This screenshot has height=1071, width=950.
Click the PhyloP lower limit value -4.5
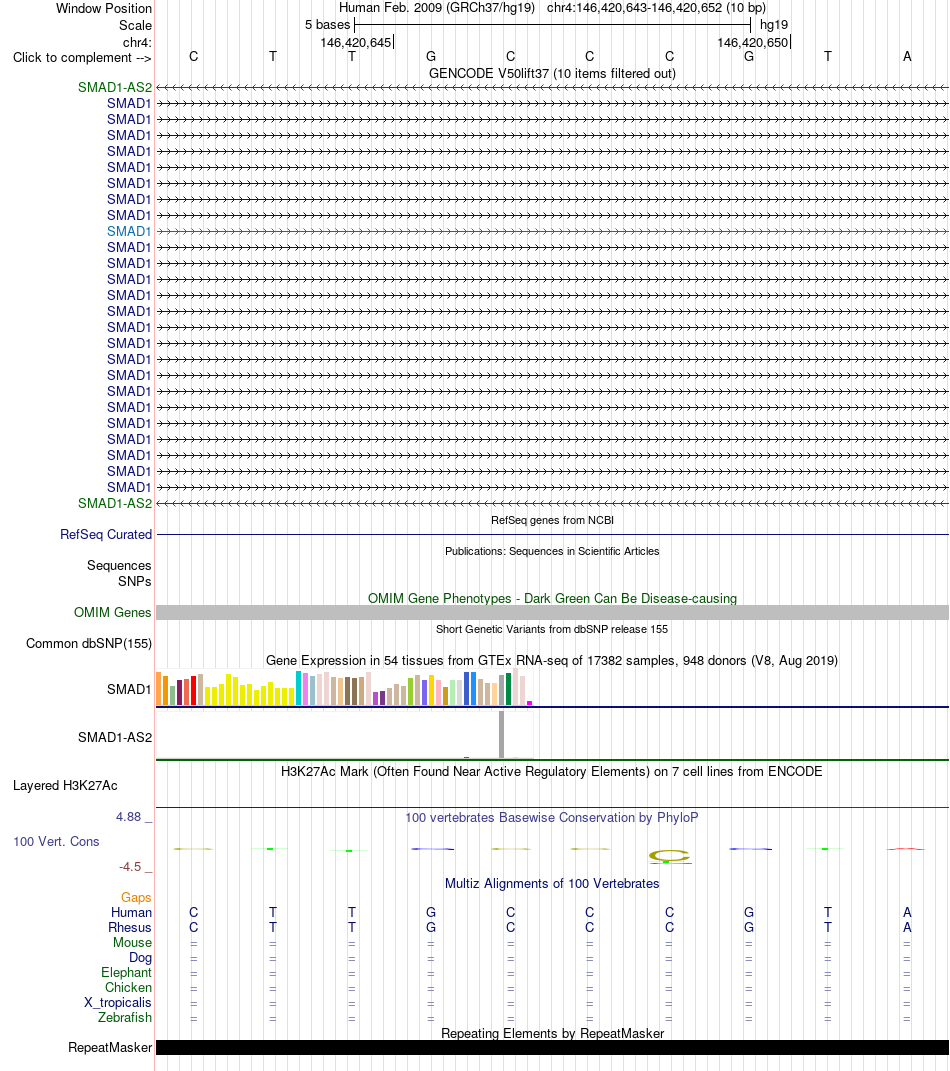tap(130, 867)
